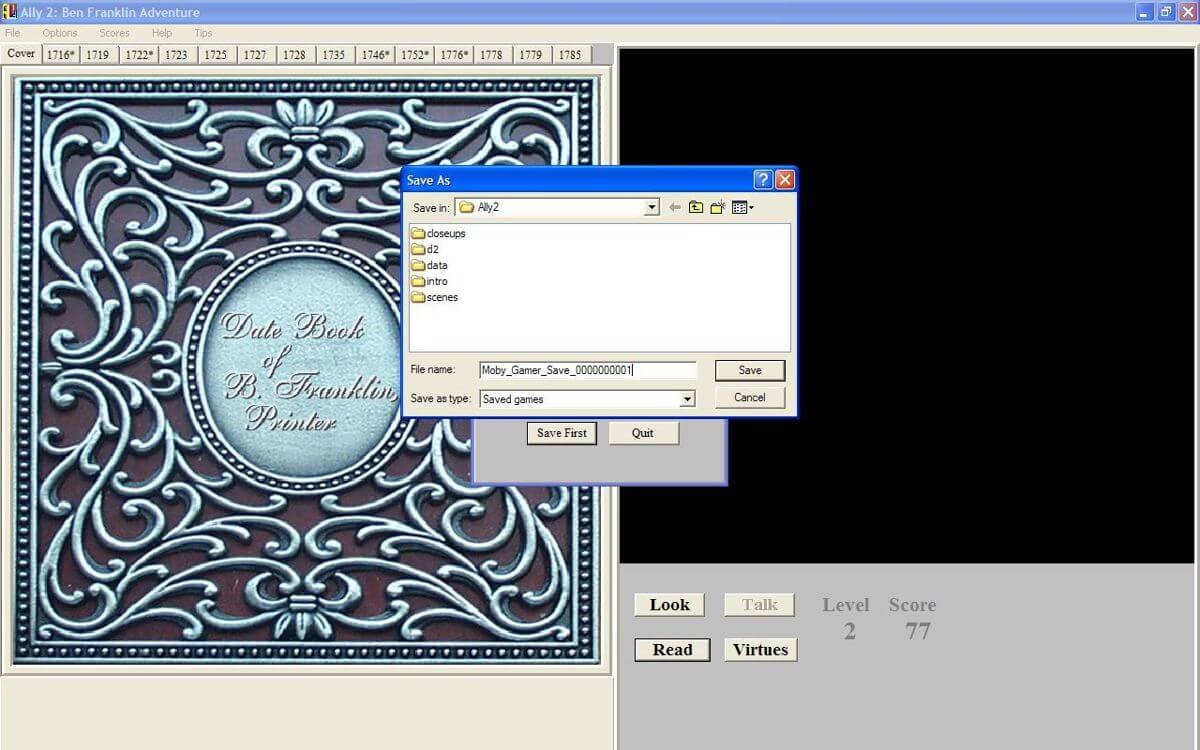Click the Save First button

point(562,433)
